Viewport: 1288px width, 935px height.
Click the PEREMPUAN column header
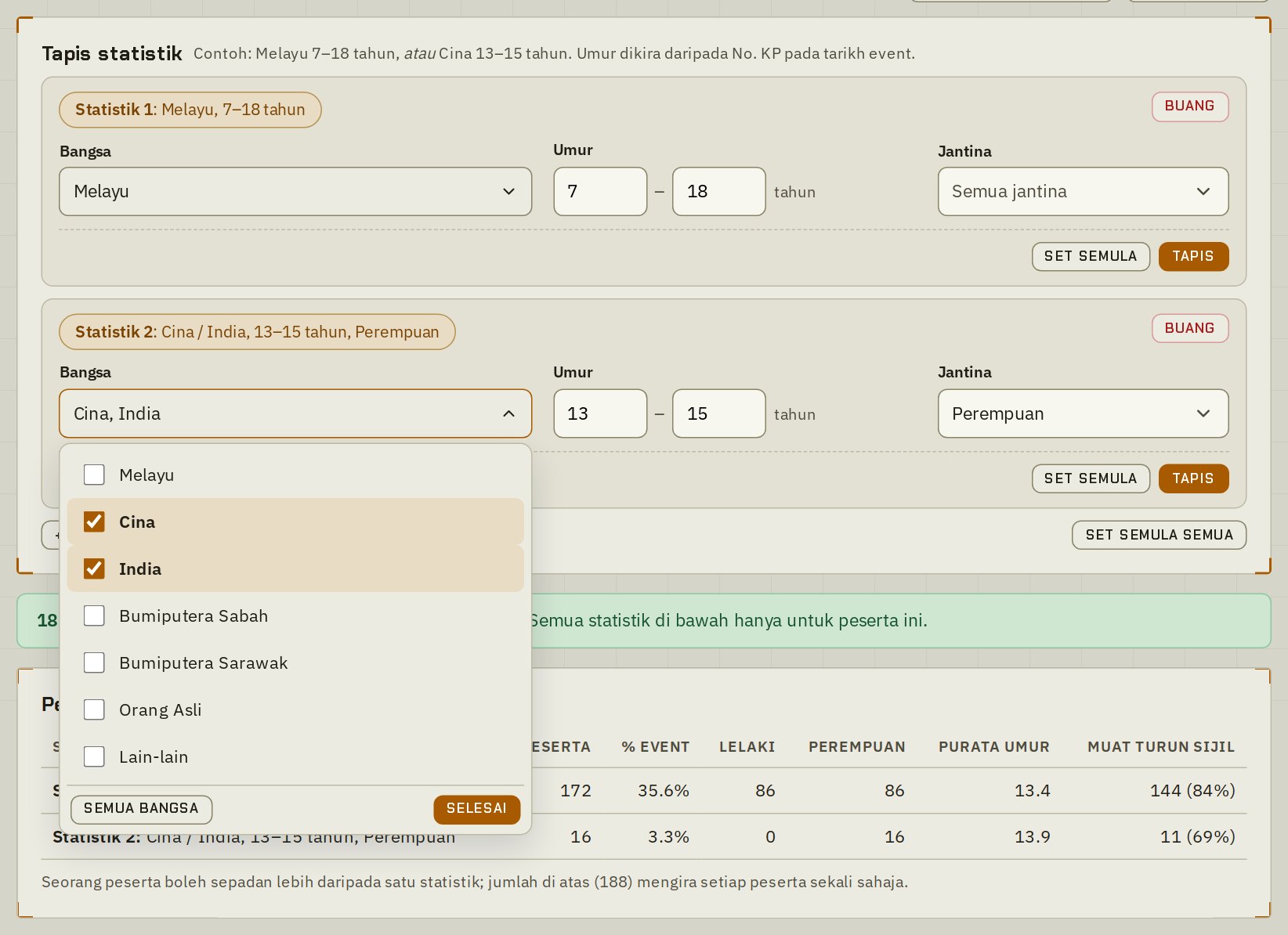click(856, 747)
